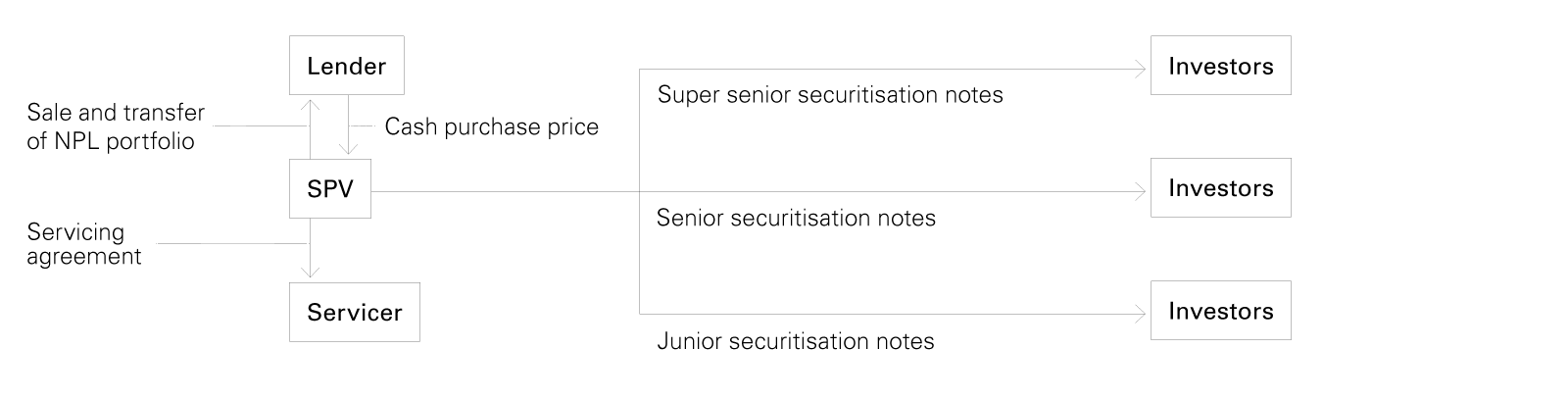This screenshot has width=1568, height=399.
Task: Click the downward arrowhead above Servicer
Action: tap(310, 273)
